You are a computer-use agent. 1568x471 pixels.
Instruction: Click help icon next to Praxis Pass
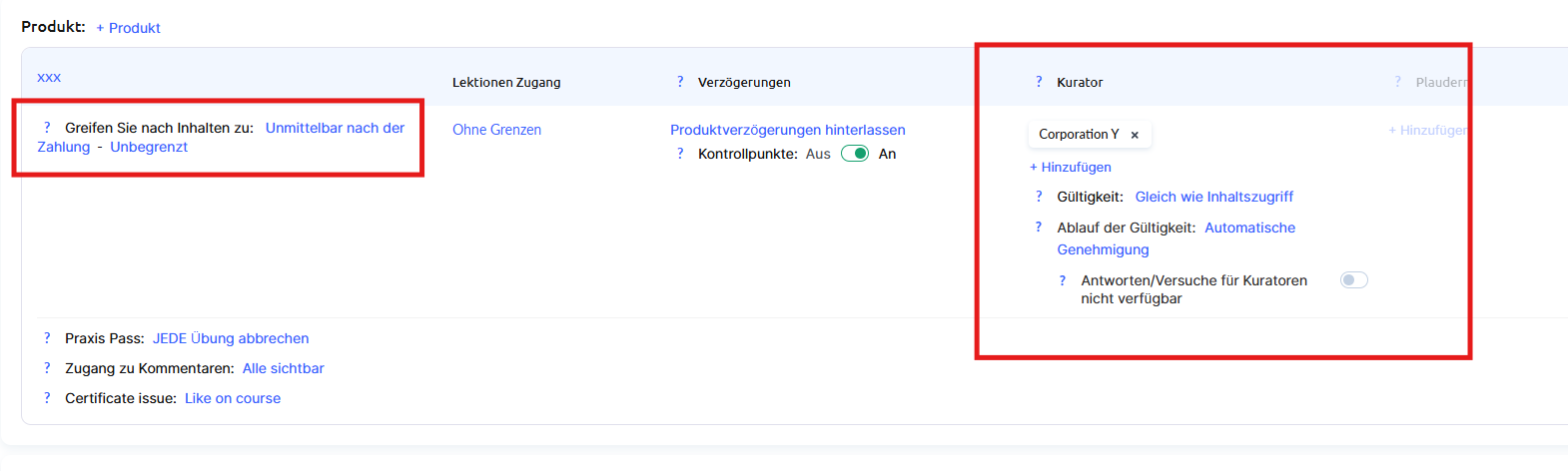47,338
